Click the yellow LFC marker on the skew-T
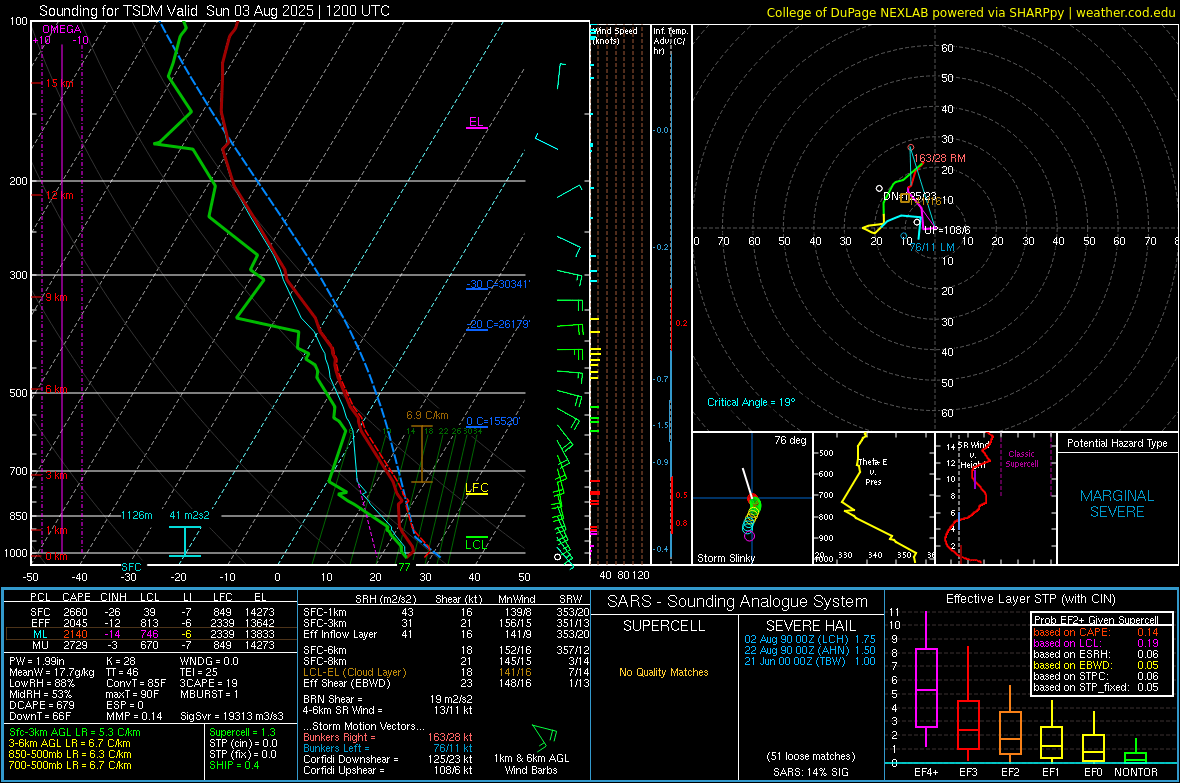Viewport: 1180px width, 783px height. coord(476,488)
